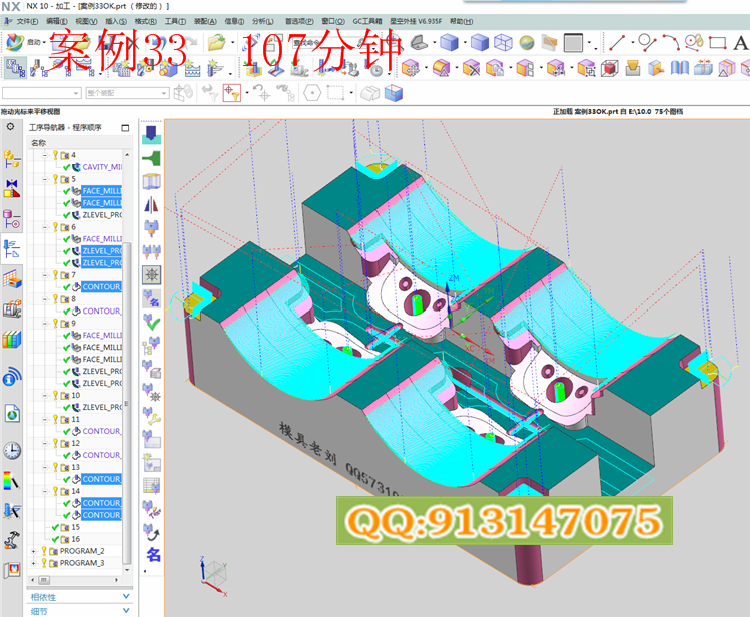
Task: Click the mirror triangles icon in vertical toolbar
Action: click(x=152, y=205)
